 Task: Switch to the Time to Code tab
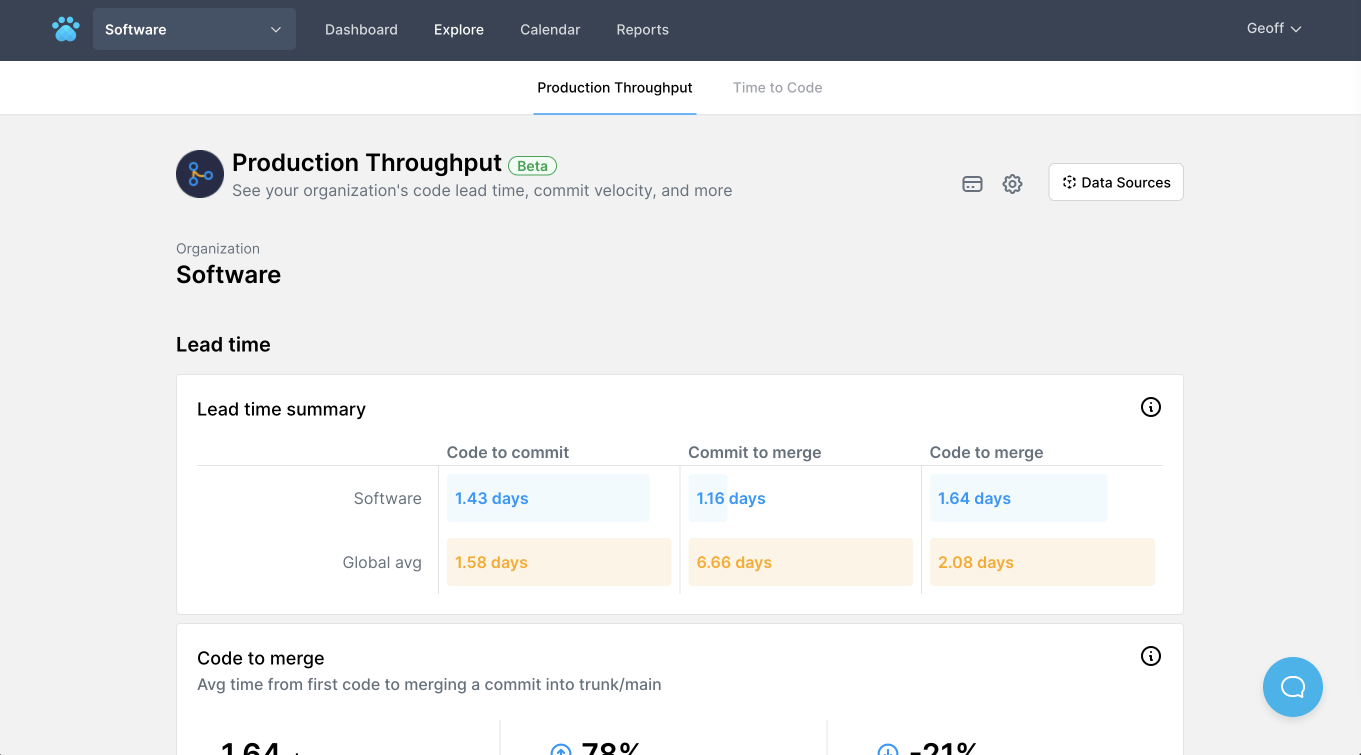pyautogui.click(x=777, y=88)
